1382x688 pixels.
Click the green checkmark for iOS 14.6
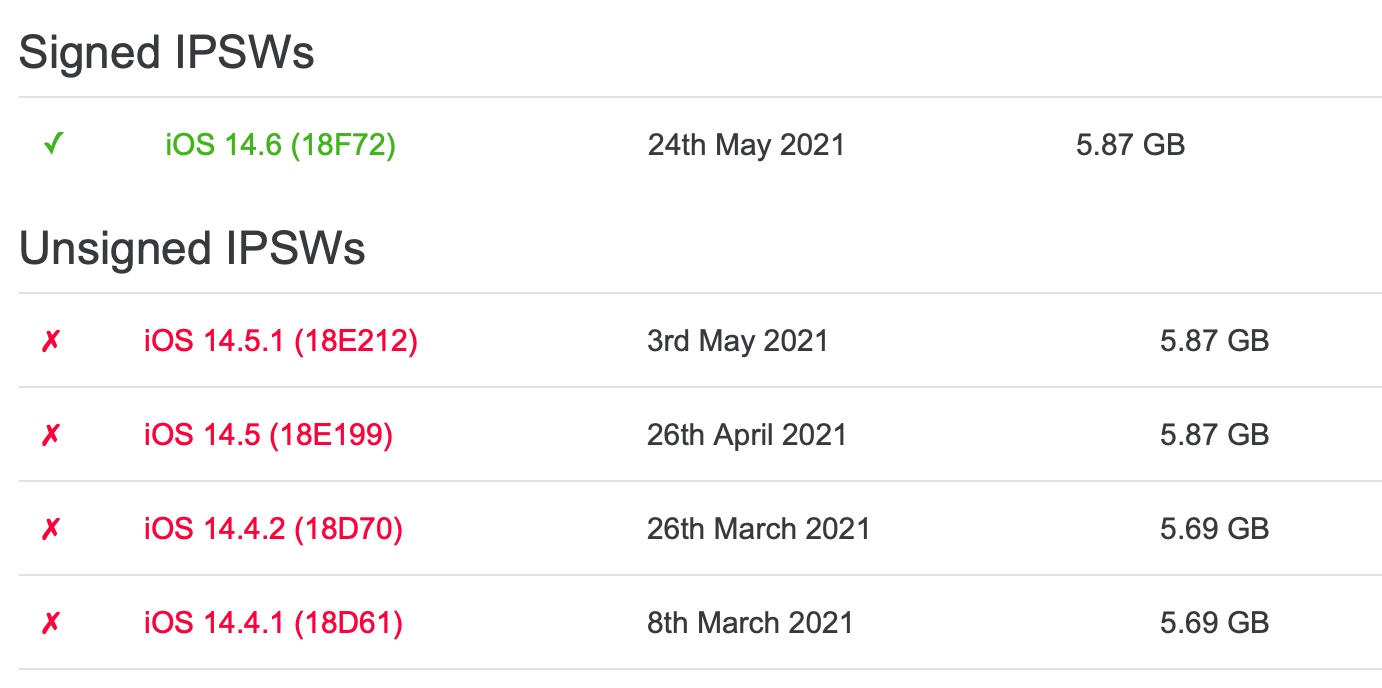tap(53, 145)
